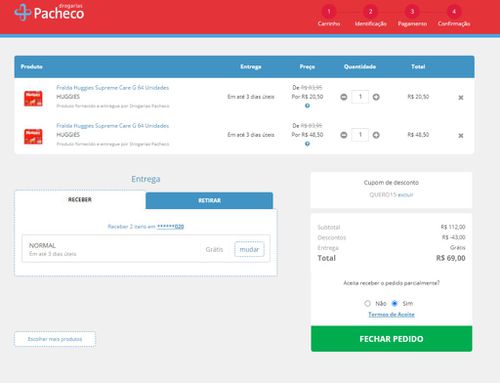Click excluir to remove coupon QUERO15

tap(405, 195)
